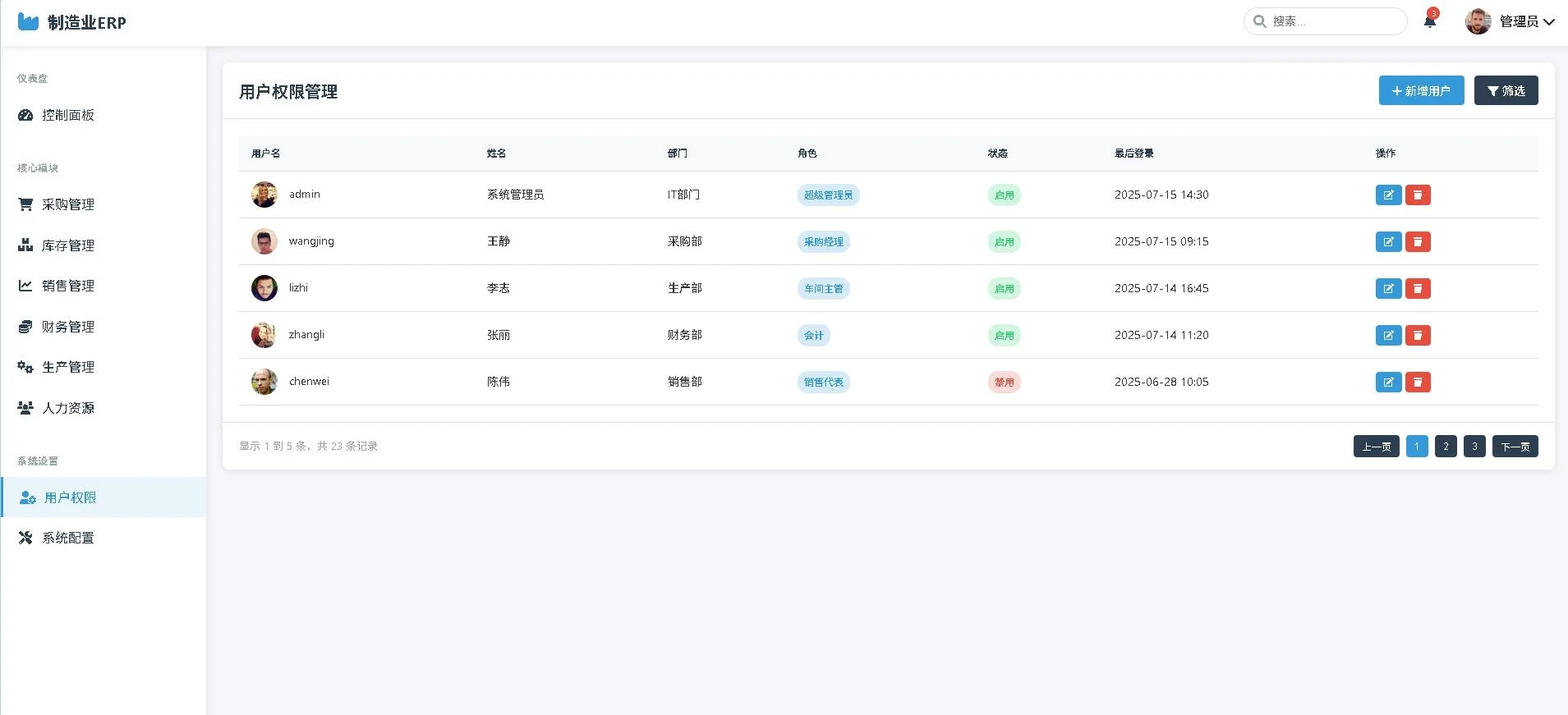This screenshot has height=715, width=1568.
Task: Go to next page with 下一页
Action: (1515, 447)
